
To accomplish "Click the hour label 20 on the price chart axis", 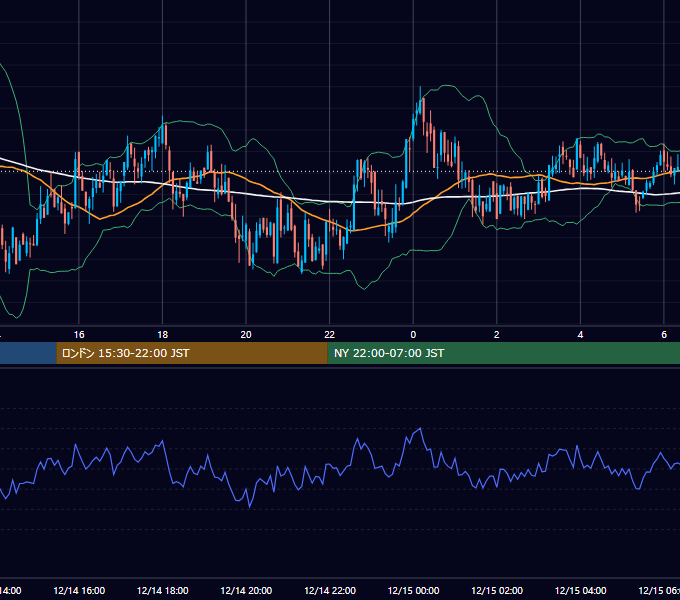I will pyautogui.click(x=246, y=335).
